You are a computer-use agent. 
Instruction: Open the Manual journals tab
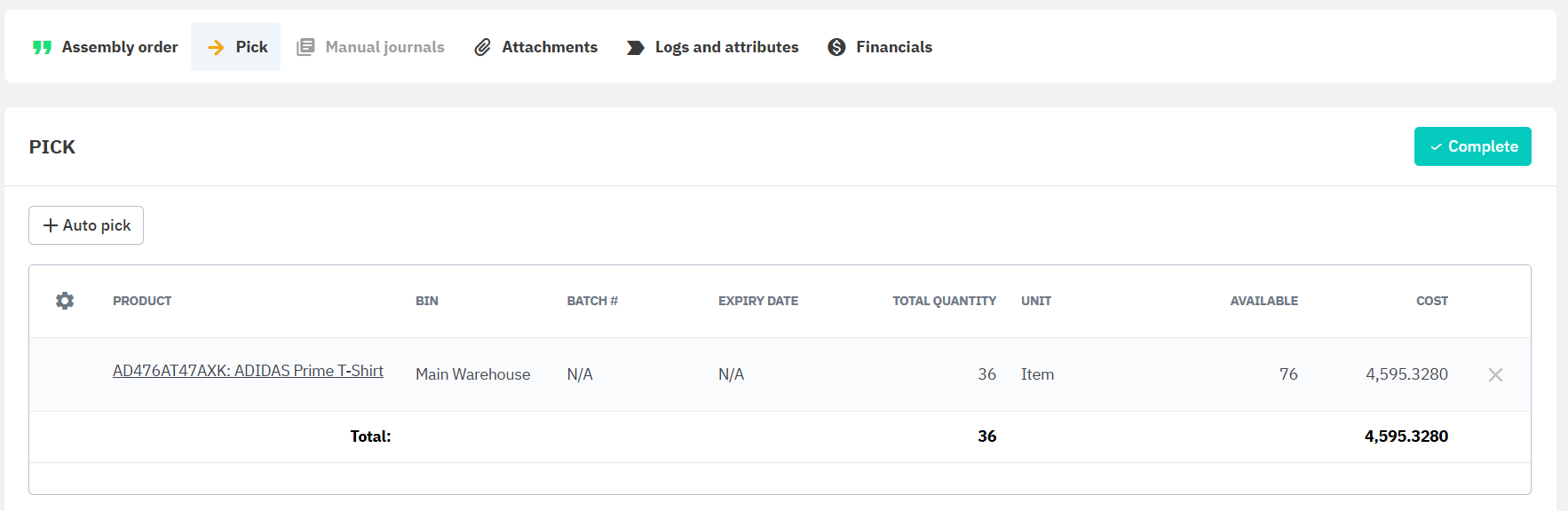click(x=370, y=47)
